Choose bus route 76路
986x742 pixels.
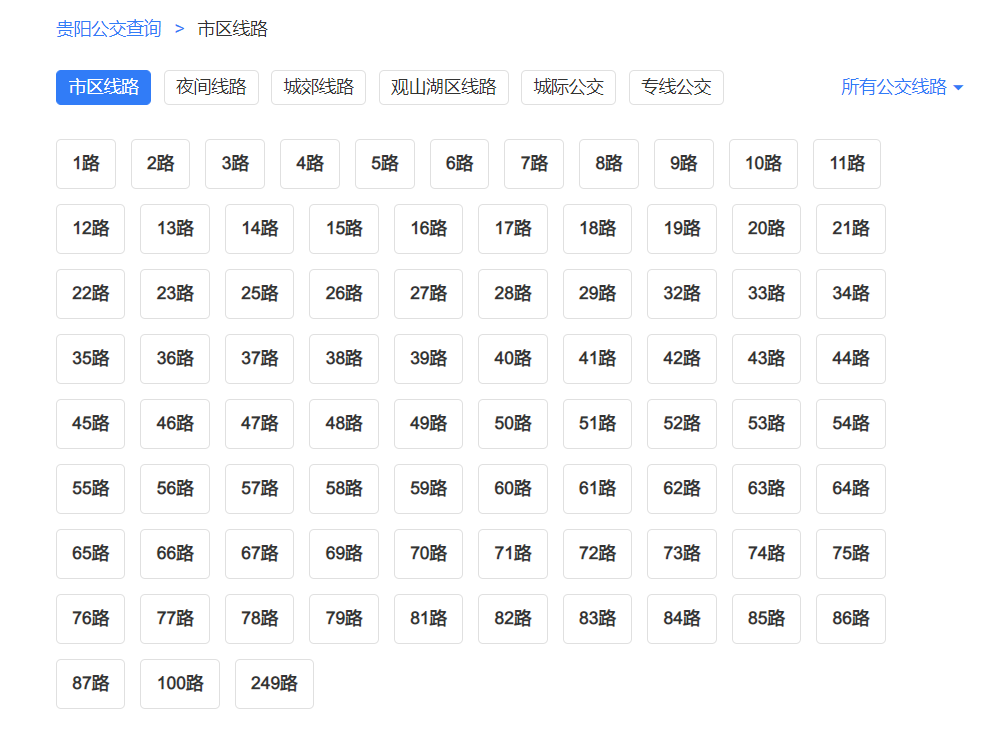(91, 619)
